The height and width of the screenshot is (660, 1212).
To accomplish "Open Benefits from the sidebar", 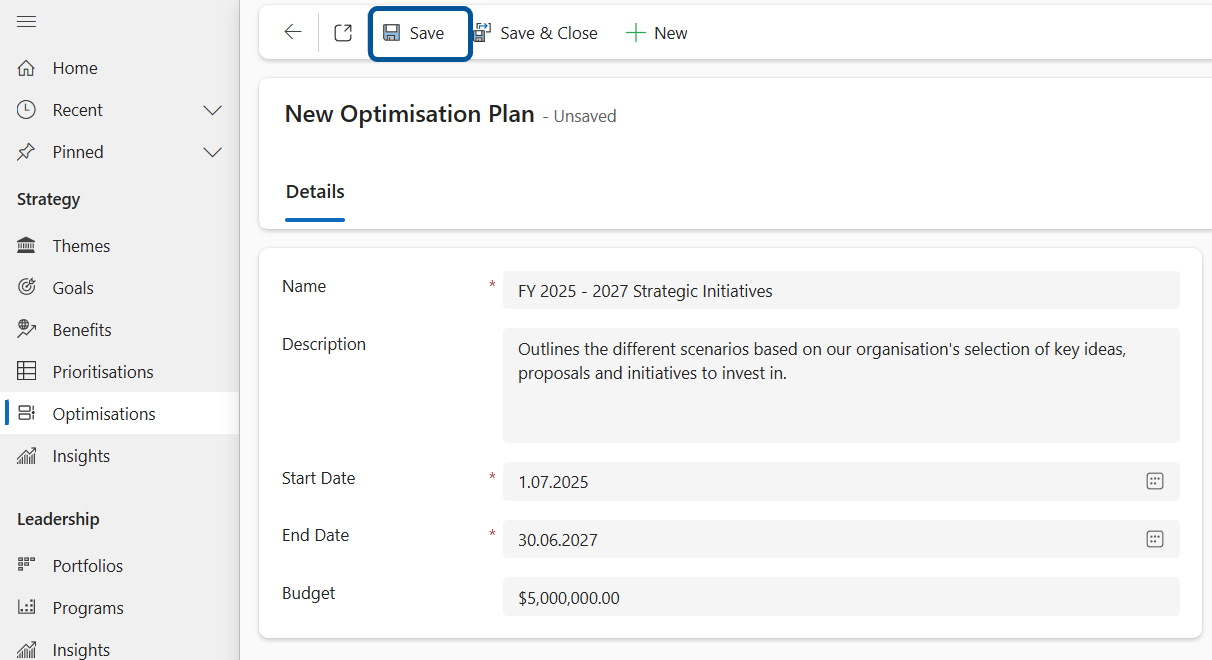I will click(82, 330).
